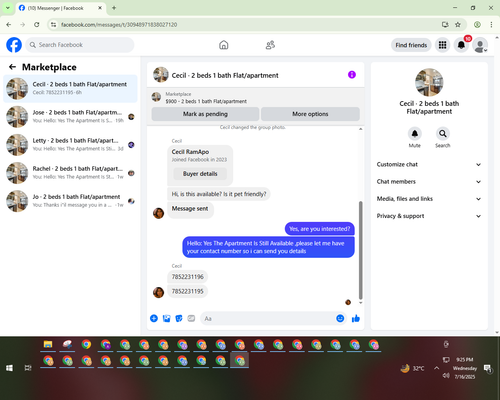Open Task View on taskbar
The height and width of the screenshot is (400, 500).
(x=28, y=368)
